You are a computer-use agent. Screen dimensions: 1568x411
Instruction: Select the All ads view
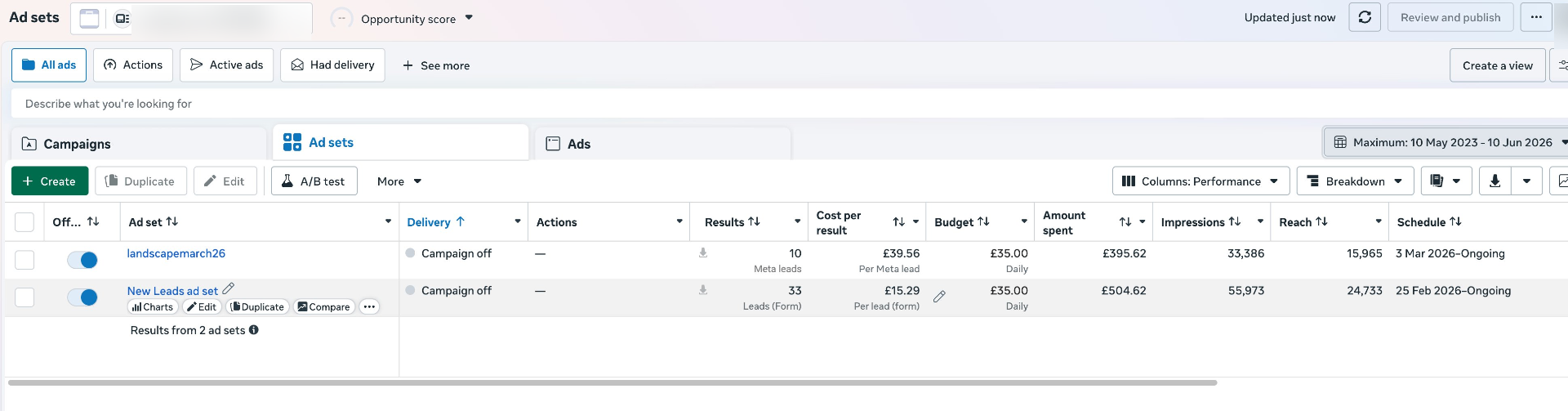[49, 65]
